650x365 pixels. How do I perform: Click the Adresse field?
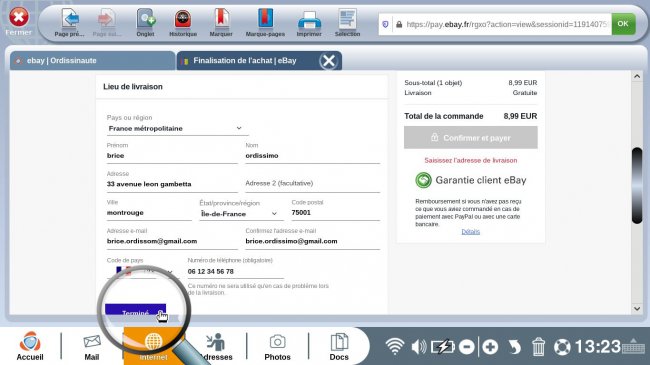(x=172, y=184)
